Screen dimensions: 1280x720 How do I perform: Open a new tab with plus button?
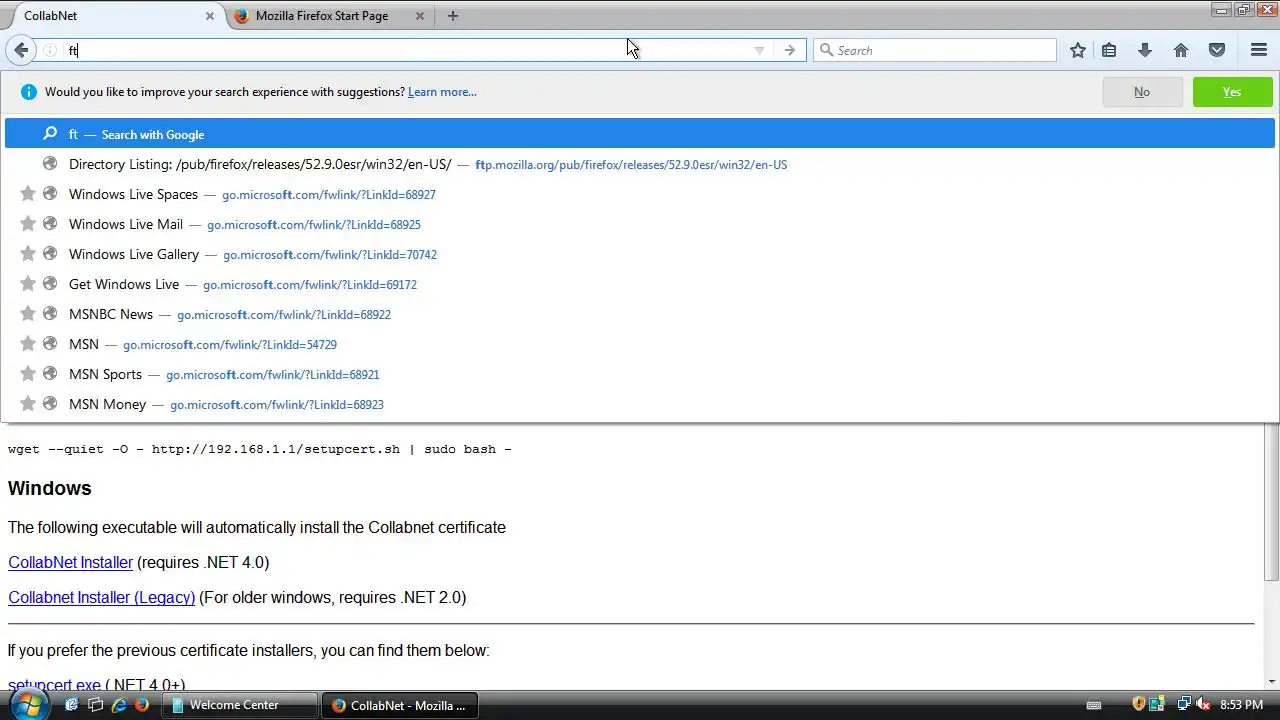(453, 16)
